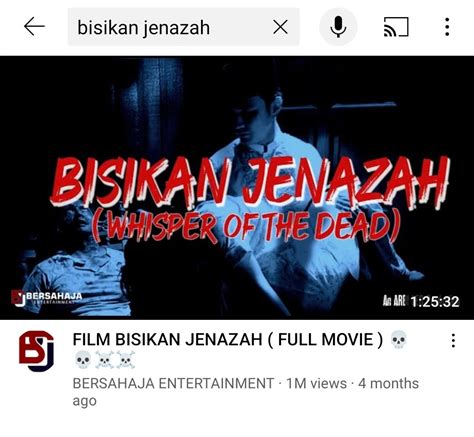The width and height of the screenshot is (474, 437).
Task: Open video options three-dot menu
Action: click(453, 340)
